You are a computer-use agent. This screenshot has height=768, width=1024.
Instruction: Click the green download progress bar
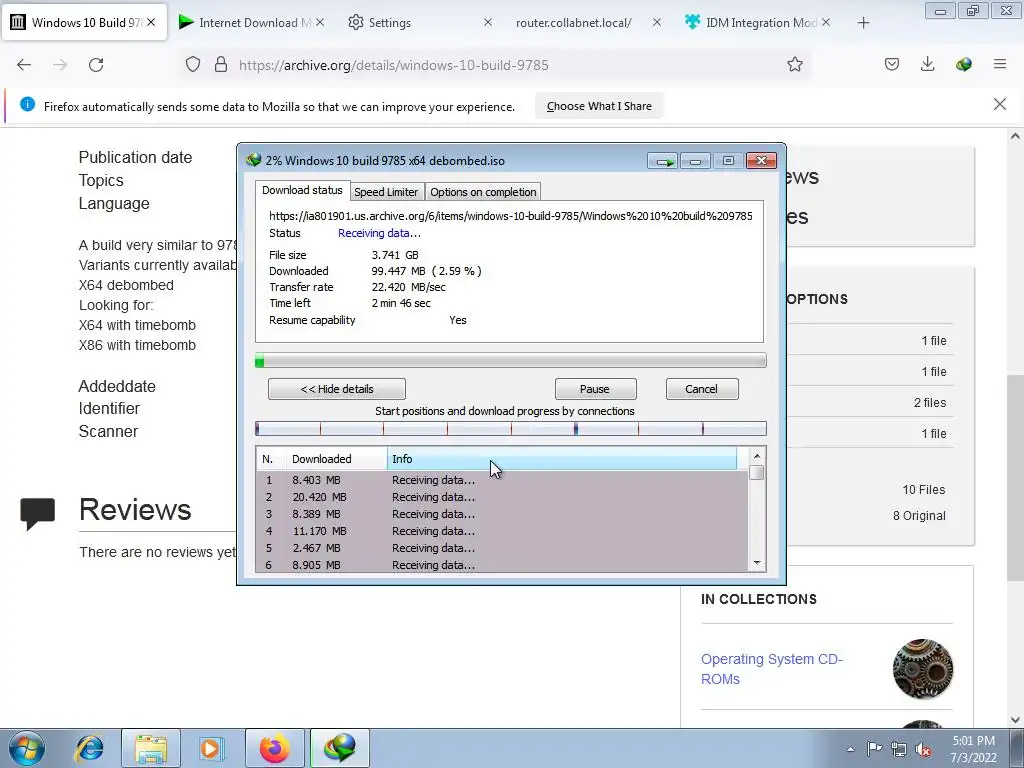tap(511, 360)
